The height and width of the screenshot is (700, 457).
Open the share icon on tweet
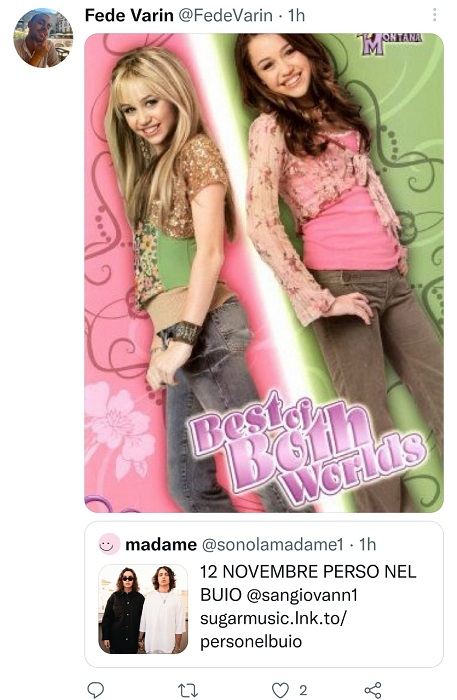(373, 690)
